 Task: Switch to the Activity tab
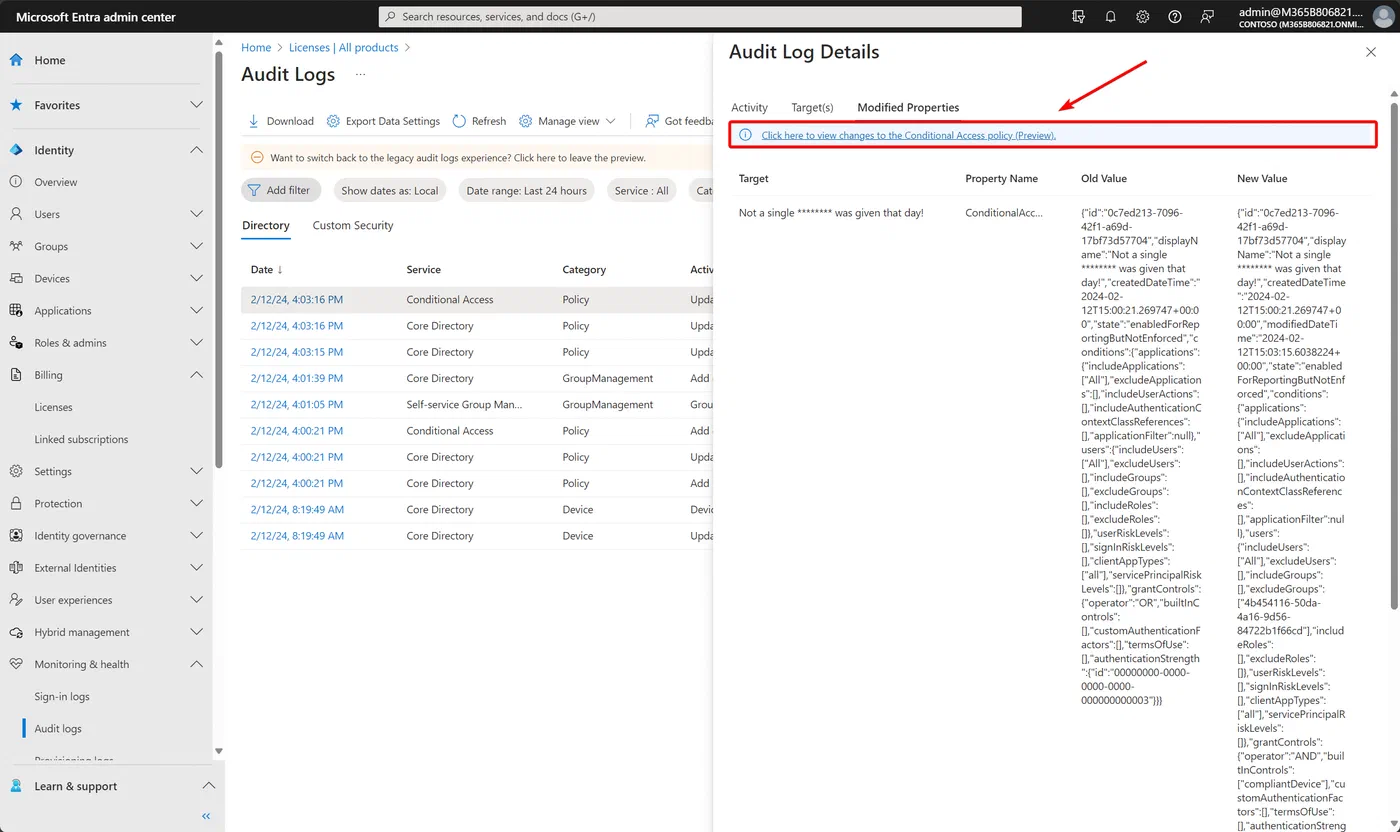click(749, 107)
